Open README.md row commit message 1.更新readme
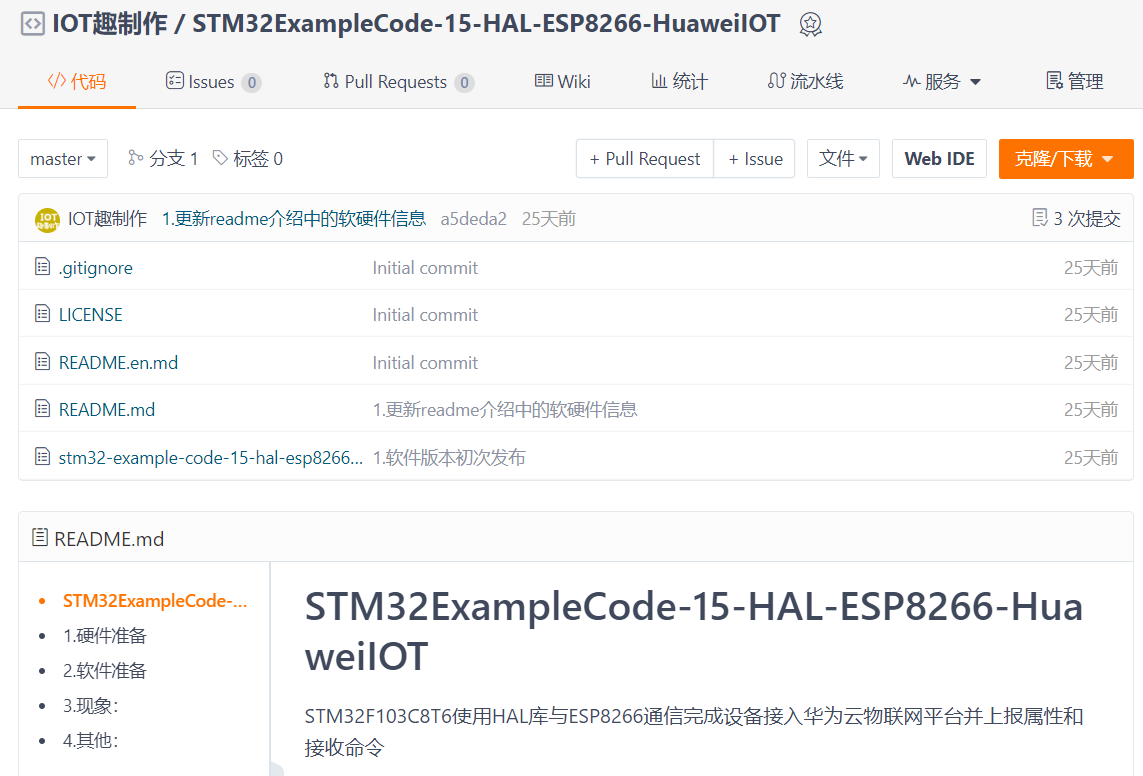The width and height of the screenshot is (1143, 776). pyautogui.click(x=505, y=409)
